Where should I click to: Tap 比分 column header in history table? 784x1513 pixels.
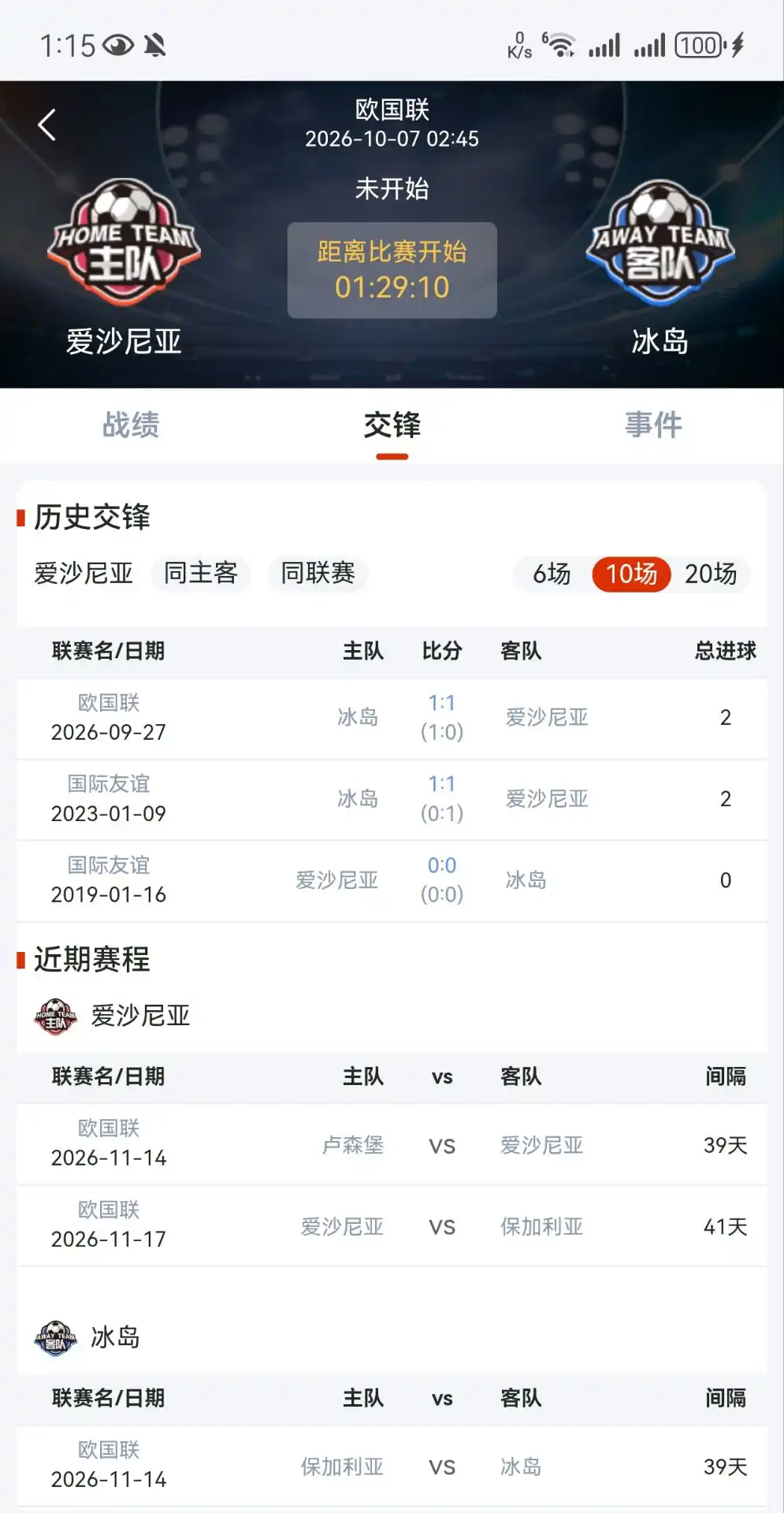click(442, 651)
